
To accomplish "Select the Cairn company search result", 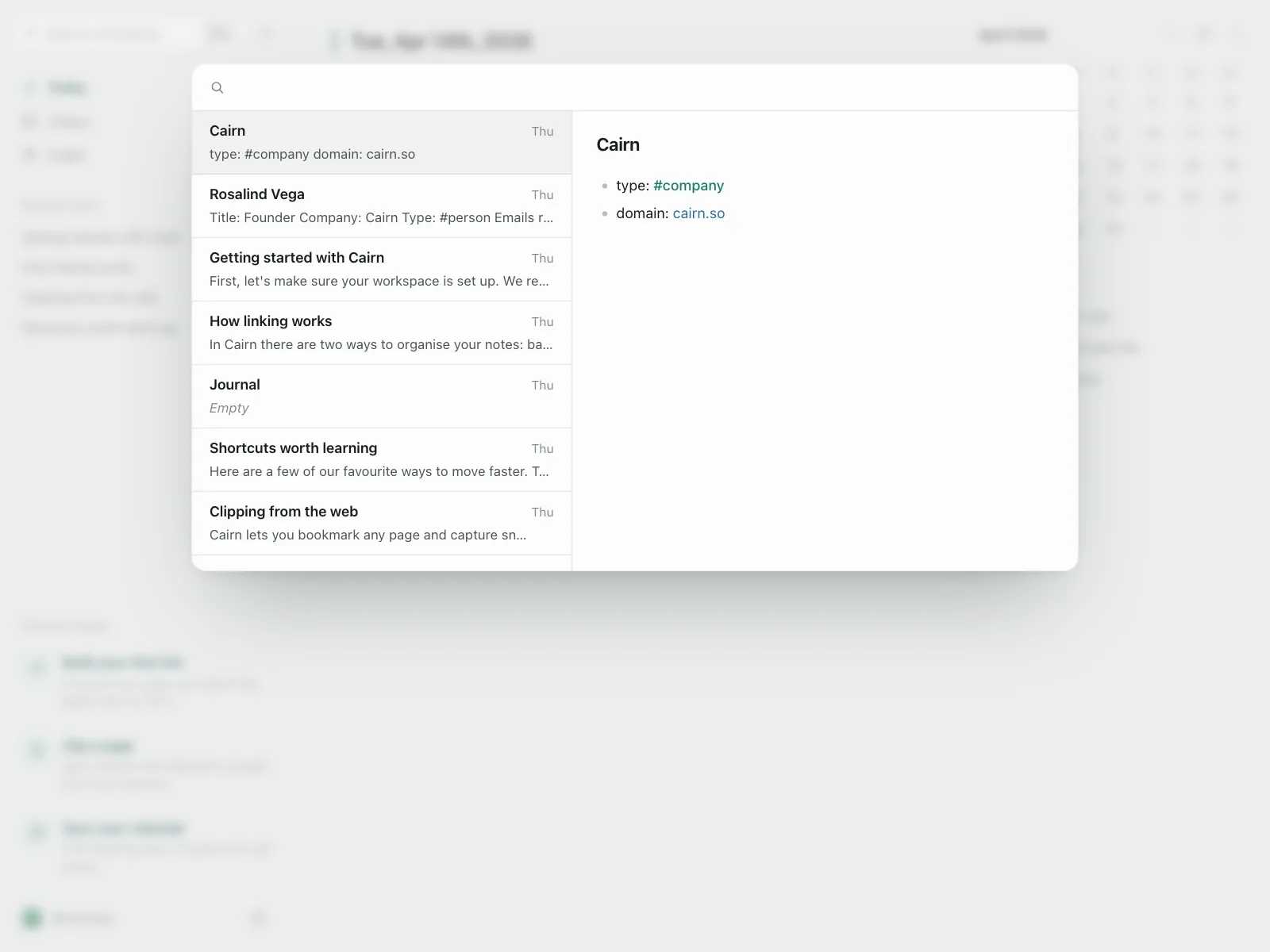I will pyautogui.click(x=382, y=143).
